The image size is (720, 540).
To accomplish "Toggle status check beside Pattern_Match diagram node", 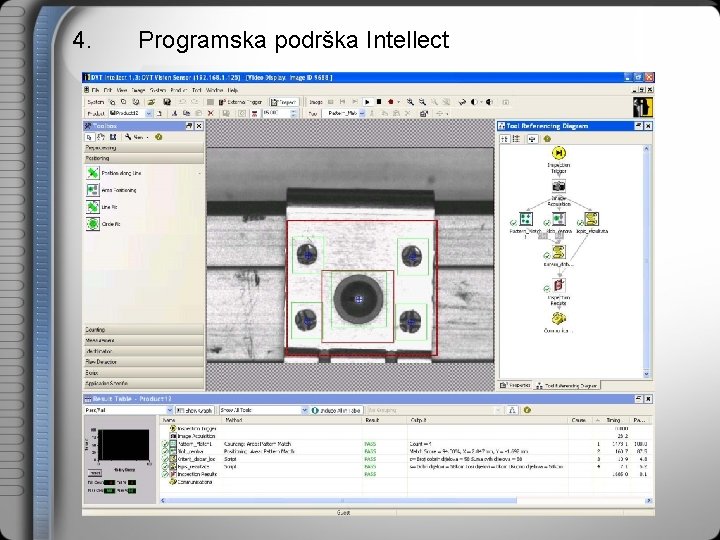I will pos(513,223).
